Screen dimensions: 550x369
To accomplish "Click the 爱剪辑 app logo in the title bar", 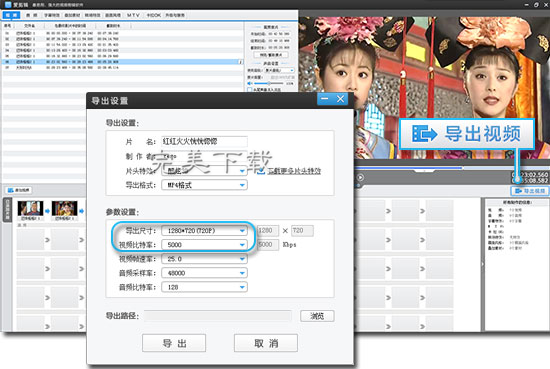I will (8, 5).
